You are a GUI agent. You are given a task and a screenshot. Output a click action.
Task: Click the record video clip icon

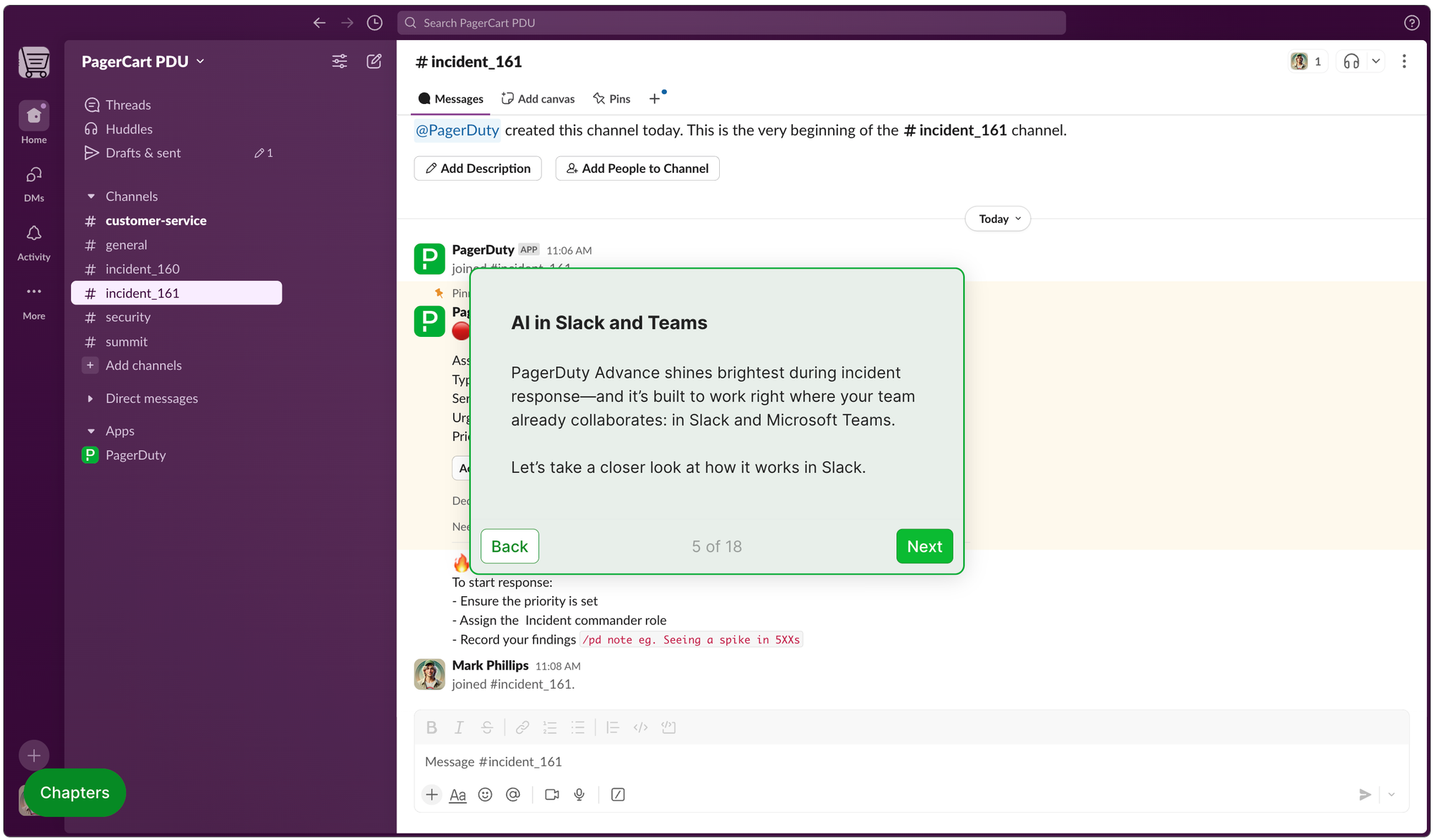pos(551,794)
